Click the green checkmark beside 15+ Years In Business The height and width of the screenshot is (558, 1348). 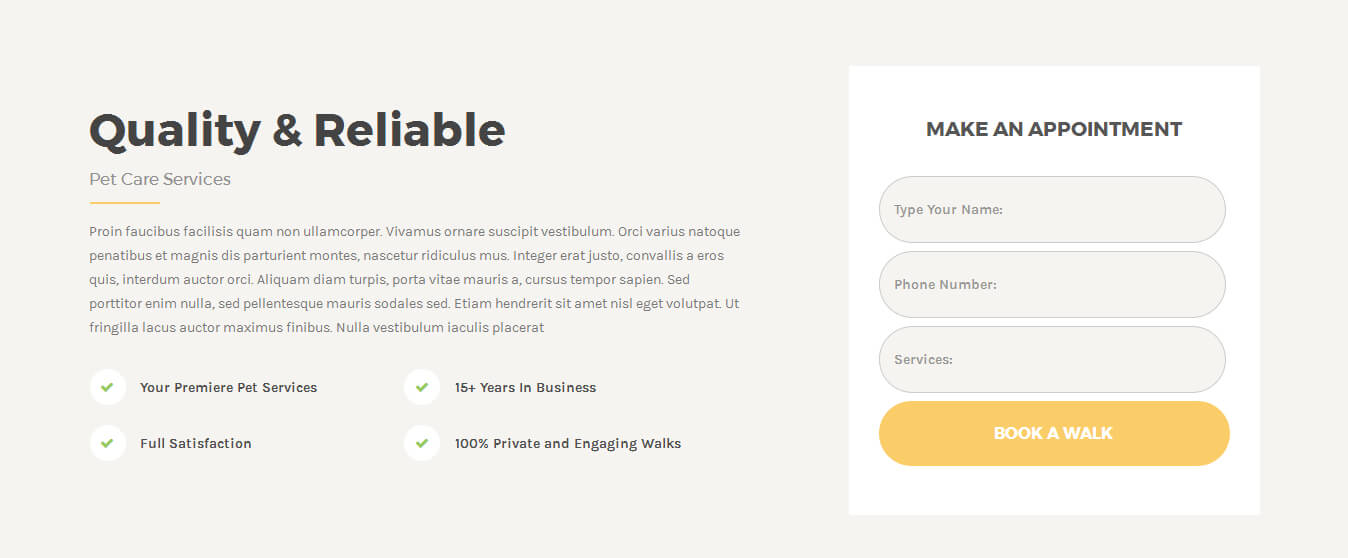pos(422,387)
